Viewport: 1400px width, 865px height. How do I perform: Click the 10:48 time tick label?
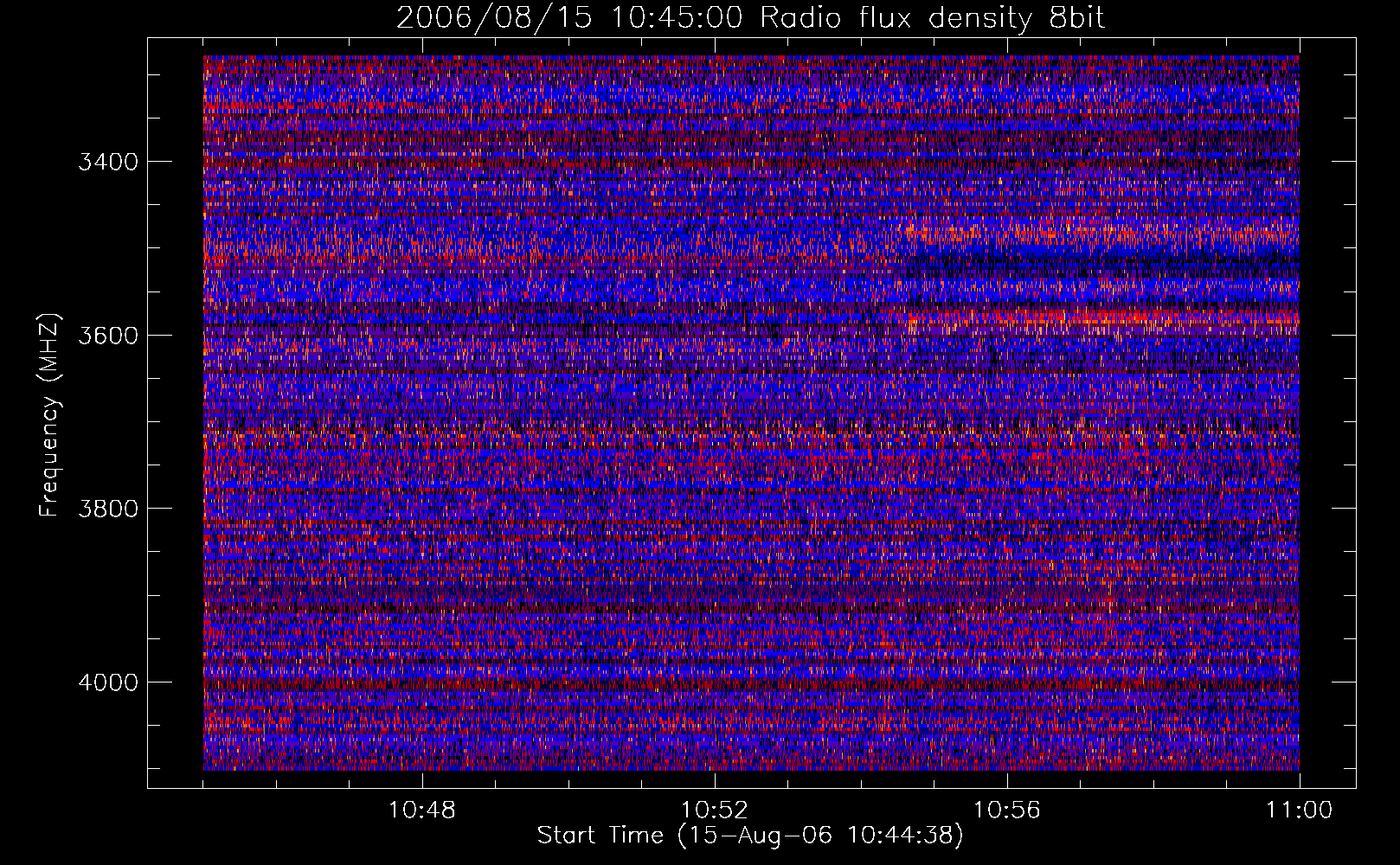422,811
